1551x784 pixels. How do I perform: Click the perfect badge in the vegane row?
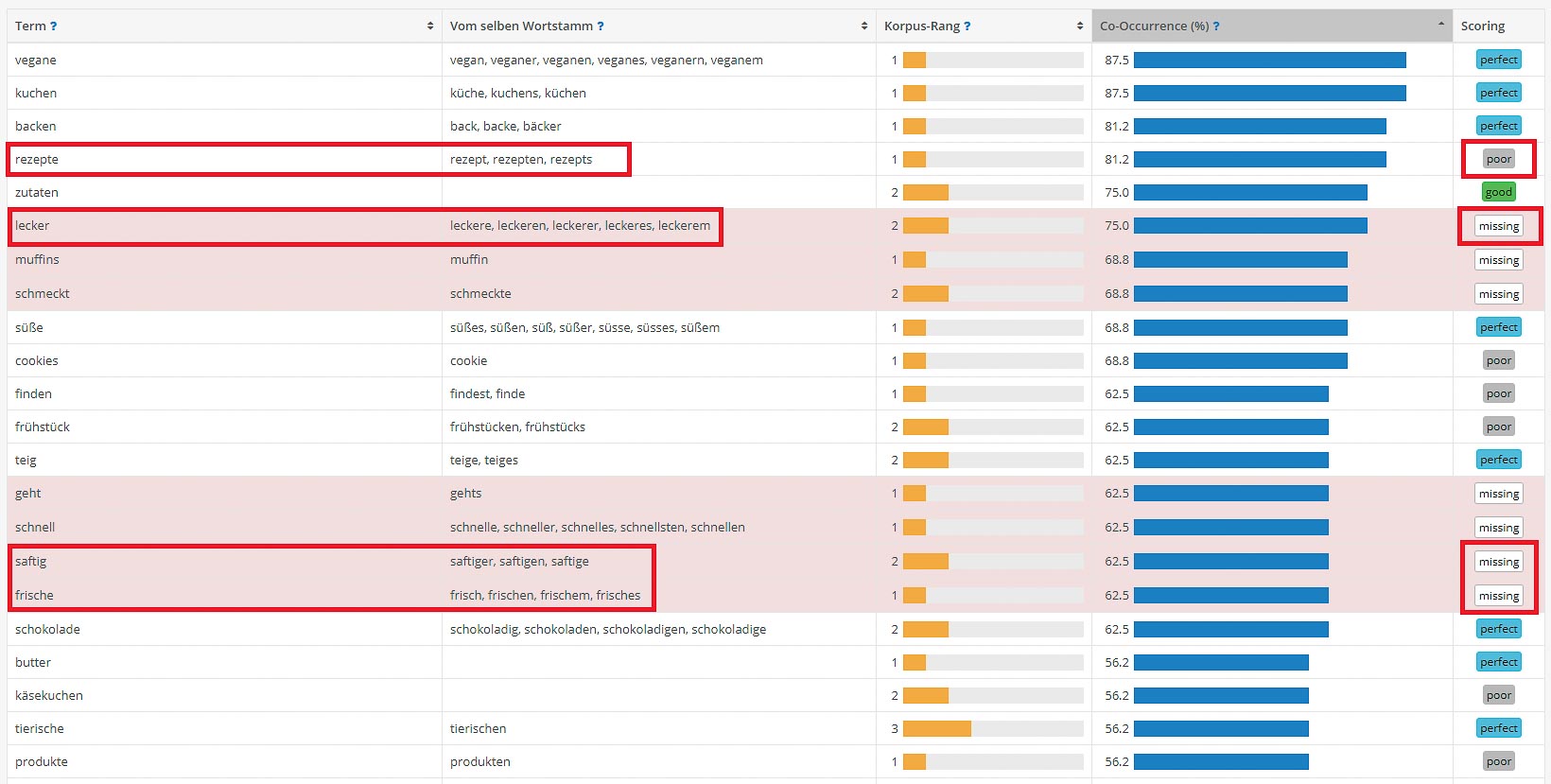(x=1499, y=60)
